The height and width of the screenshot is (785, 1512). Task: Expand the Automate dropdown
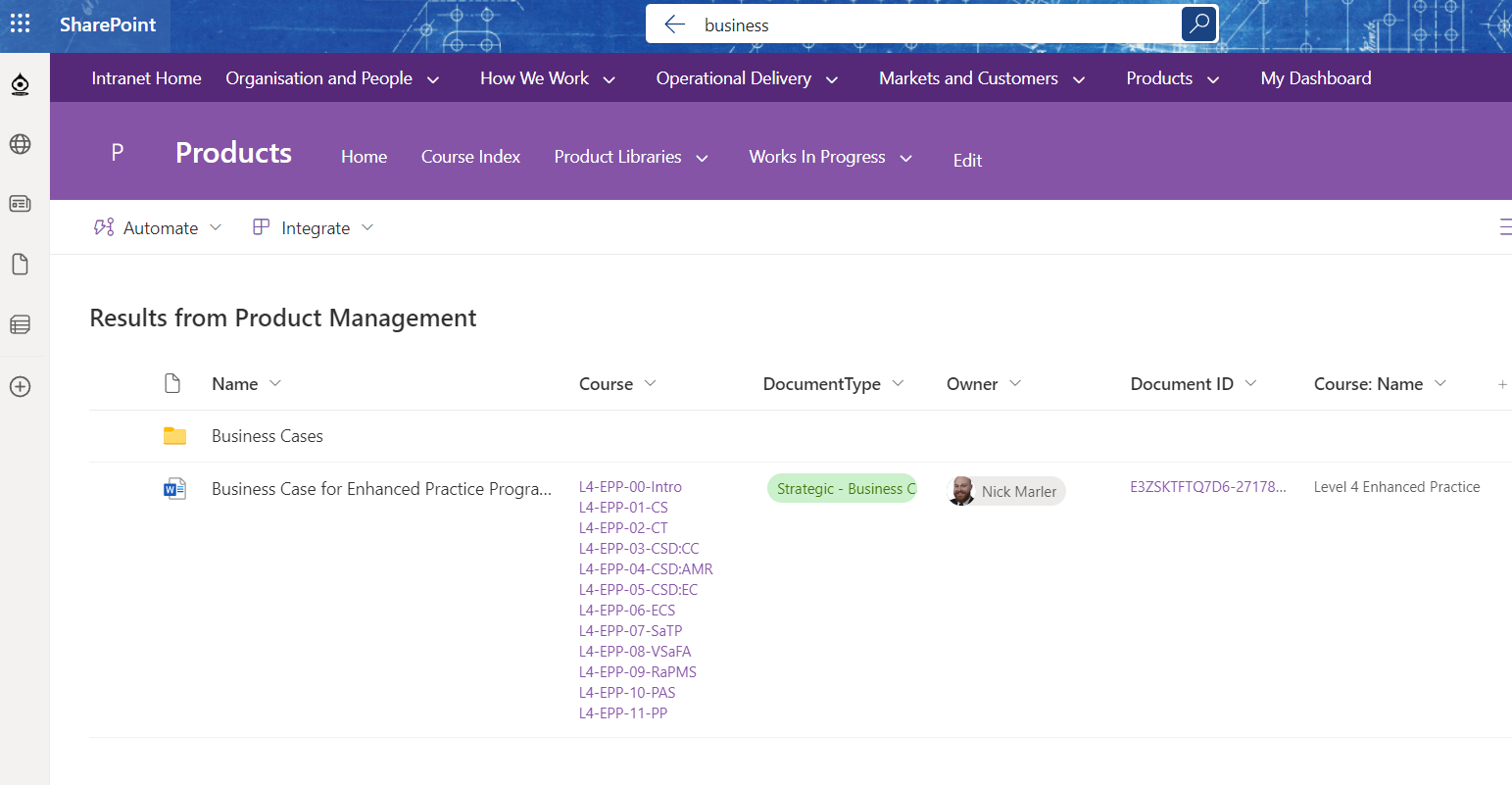[159, 228]
